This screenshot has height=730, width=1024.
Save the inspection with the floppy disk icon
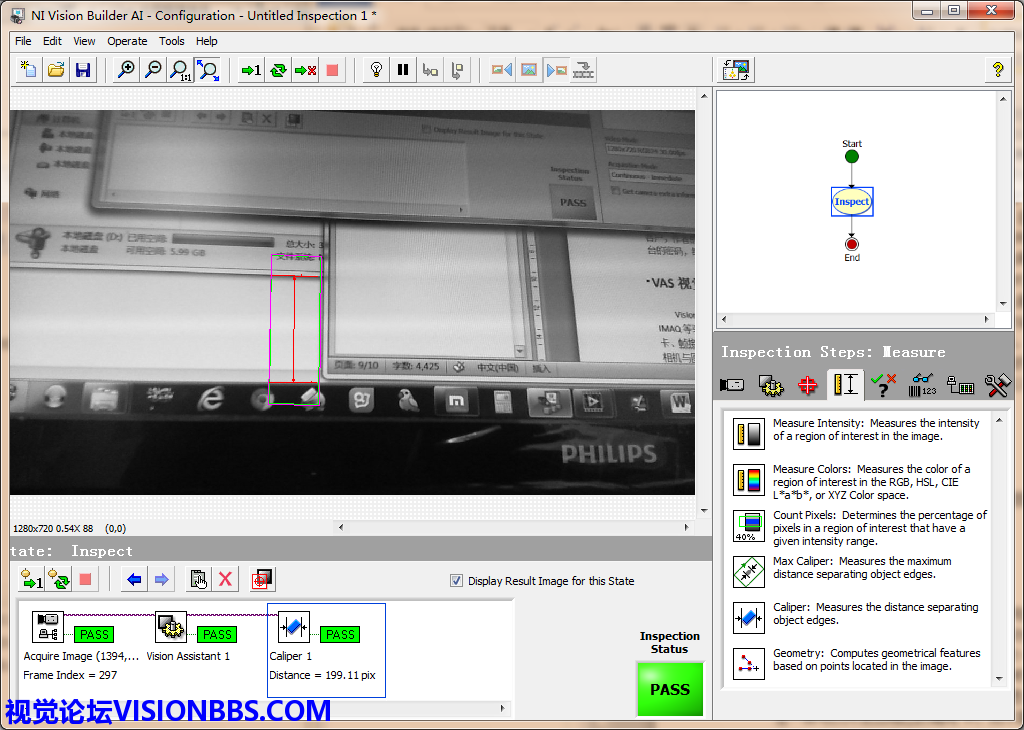point(83,70)
